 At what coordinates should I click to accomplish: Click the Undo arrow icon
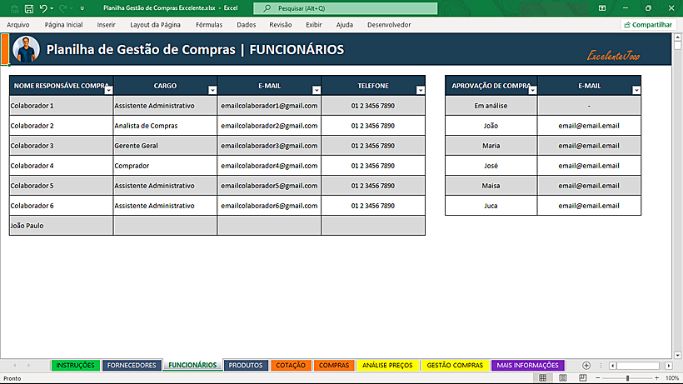(43, 8)
